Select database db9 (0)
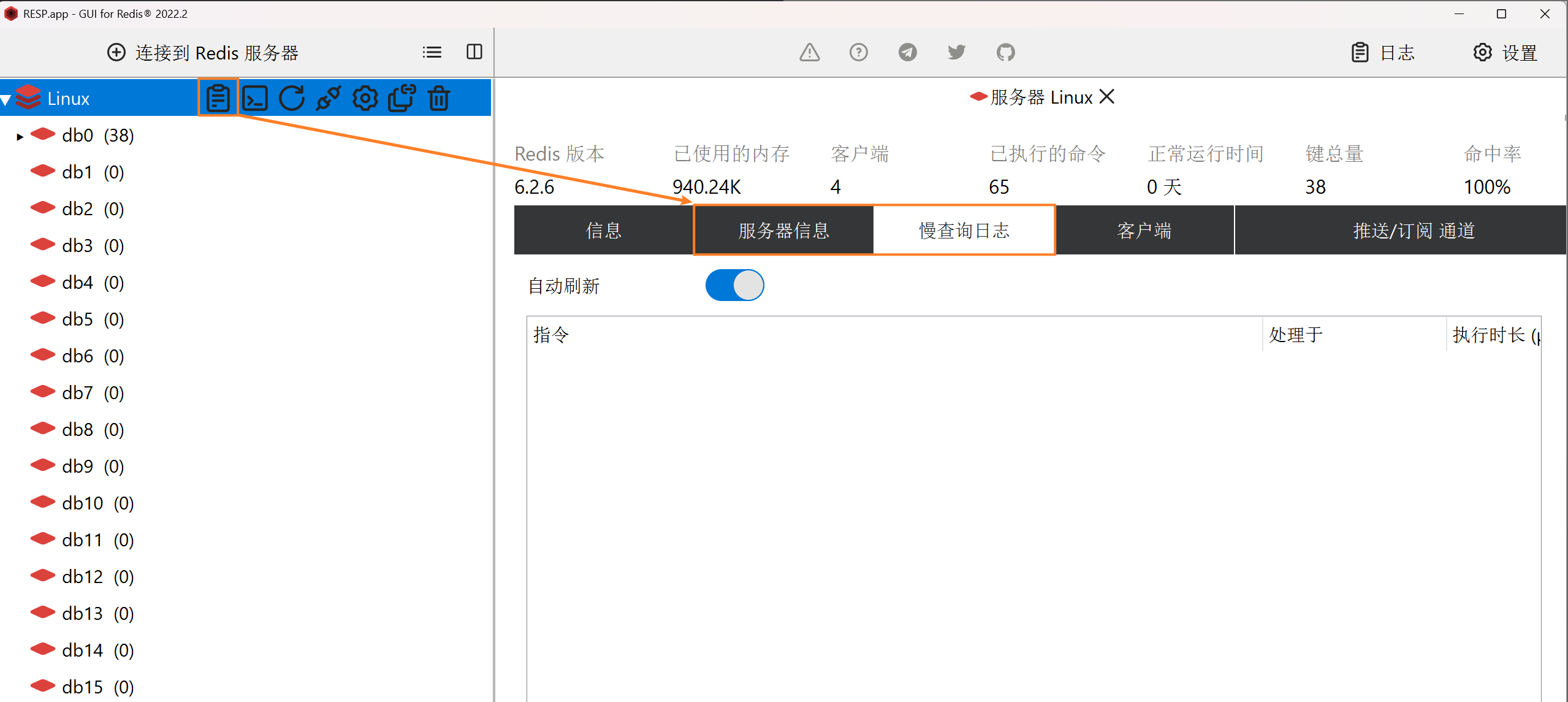 click(x=93, y=467)
